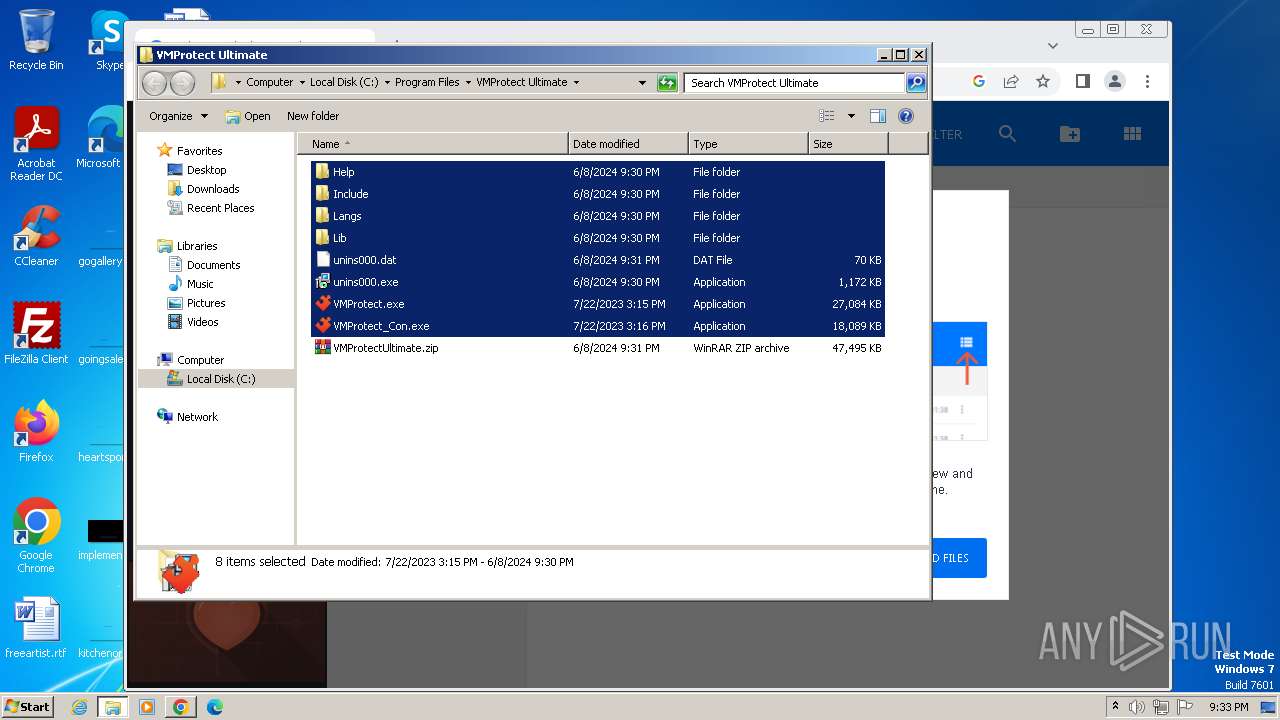This screenshot has height=720, width=1280.
Task: Open the Chrome profile avatar
Action: [1115, 81]
